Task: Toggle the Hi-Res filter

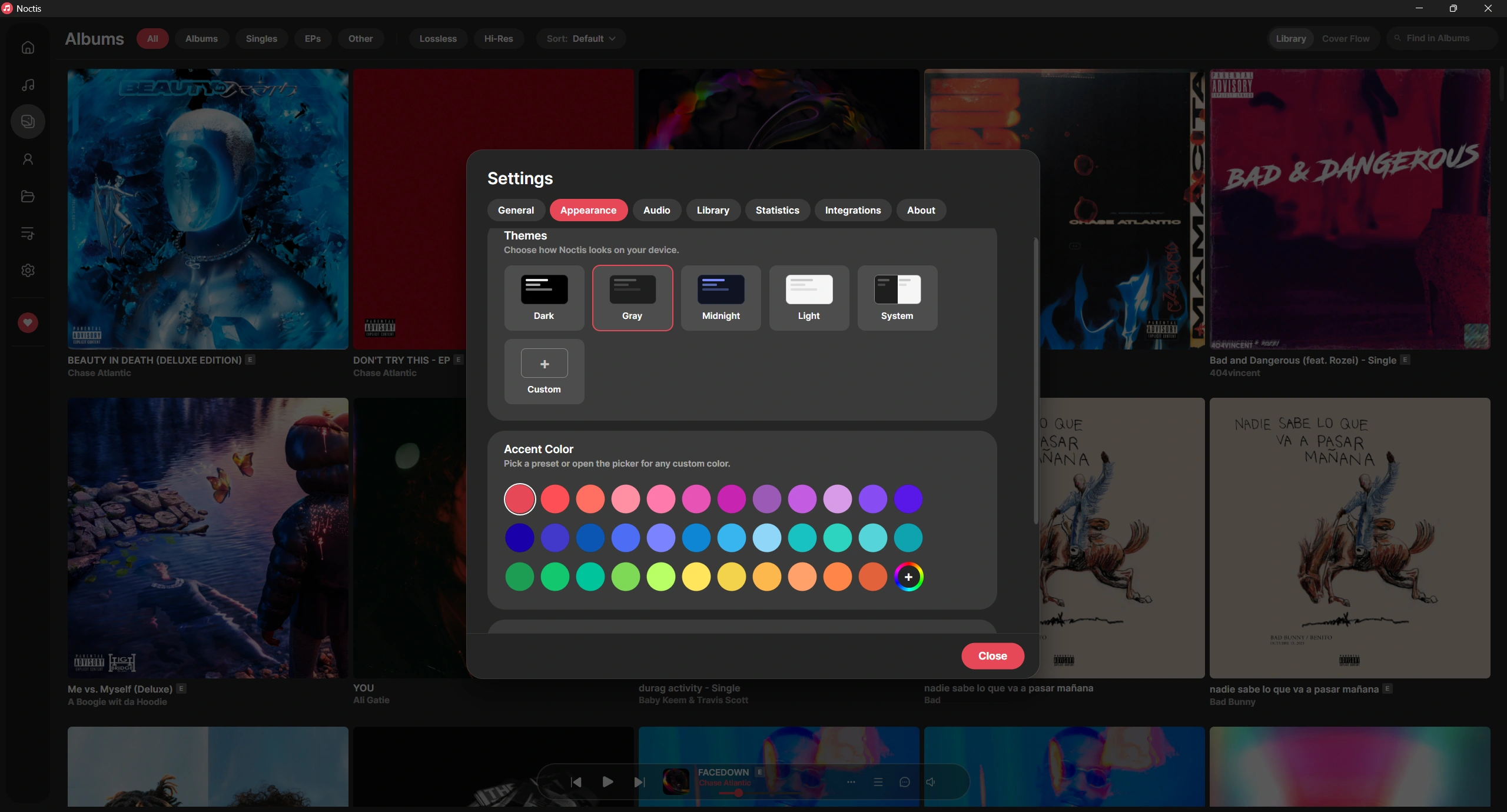Action: pyautogui.click(x=499, y=39)
